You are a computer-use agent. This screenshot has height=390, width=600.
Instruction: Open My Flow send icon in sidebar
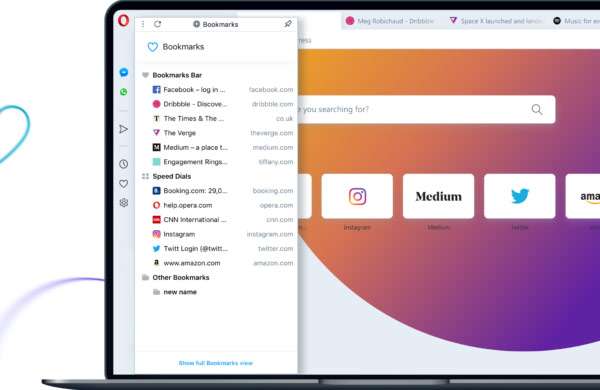[123, 129]
